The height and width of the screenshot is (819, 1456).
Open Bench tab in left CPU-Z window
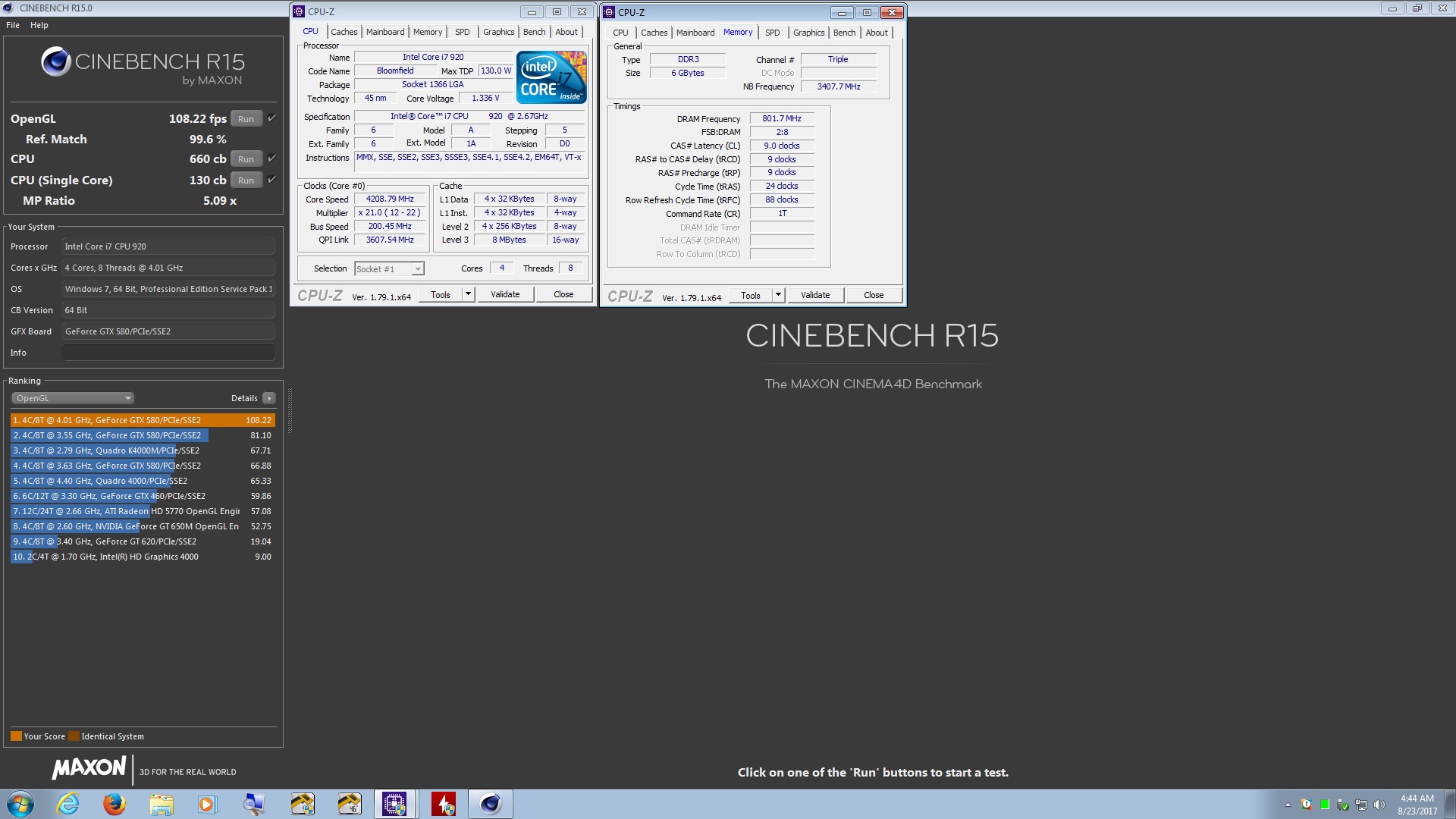tap(535, 32)
